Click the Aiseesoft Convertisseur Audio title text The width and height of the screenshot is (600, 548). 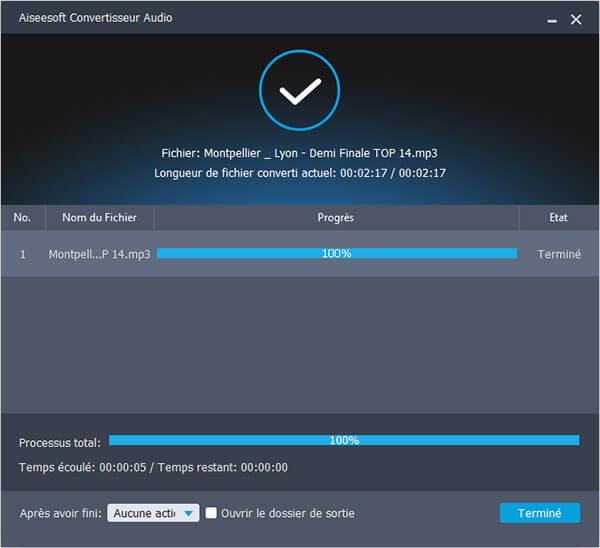[95, 18]
